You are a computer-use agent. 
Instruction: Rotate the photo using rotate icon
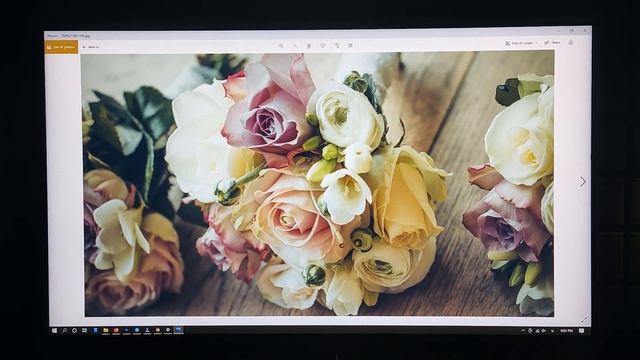pos(337,46)
